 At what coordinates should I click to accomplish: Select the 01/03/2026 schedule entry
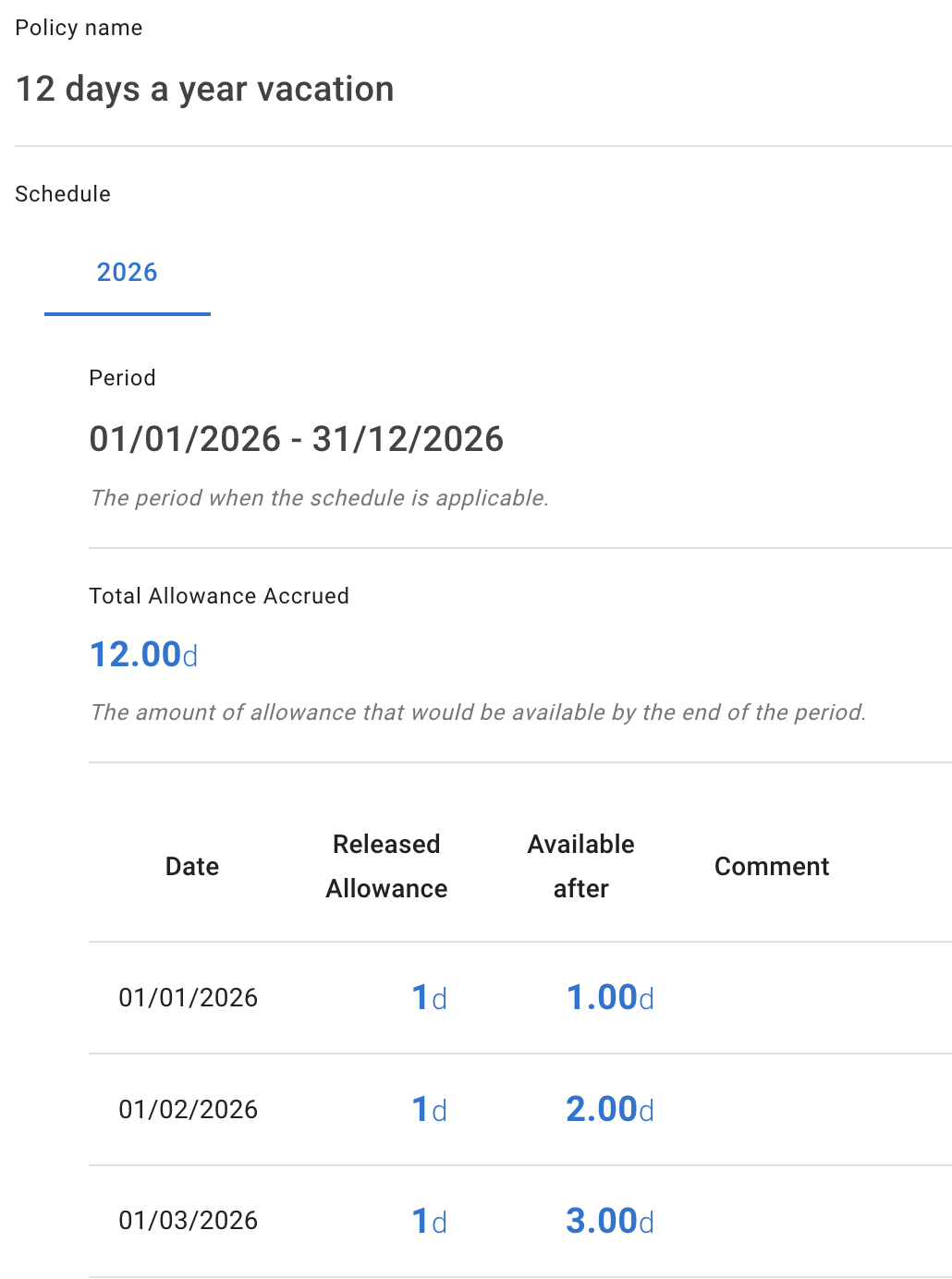(x=189, y=1220)
